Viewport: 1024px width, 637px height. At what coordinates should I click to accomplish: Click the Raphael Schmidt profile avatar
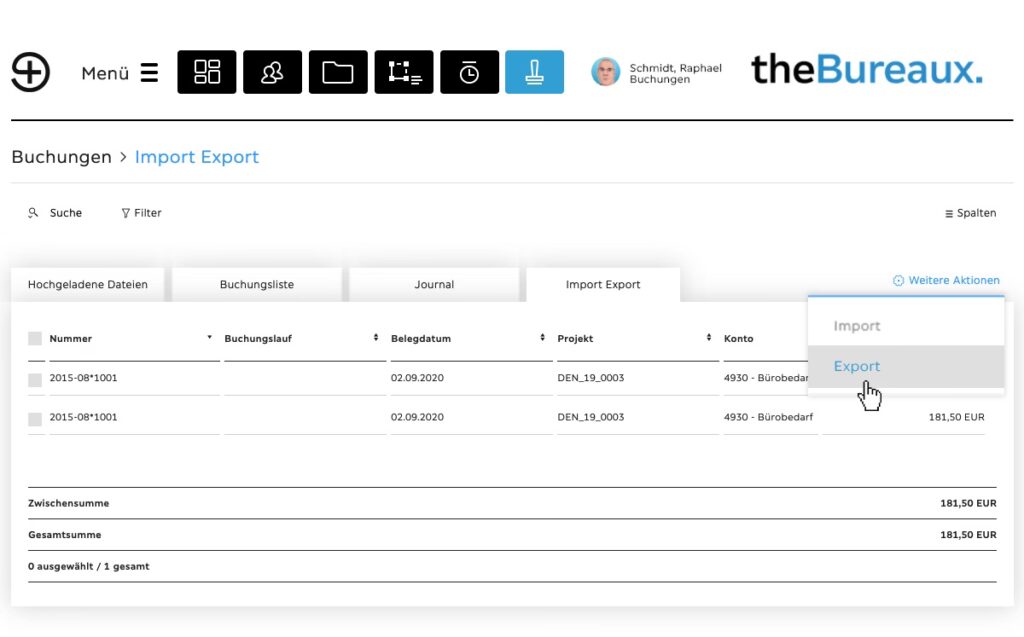[x=605, y=72]
